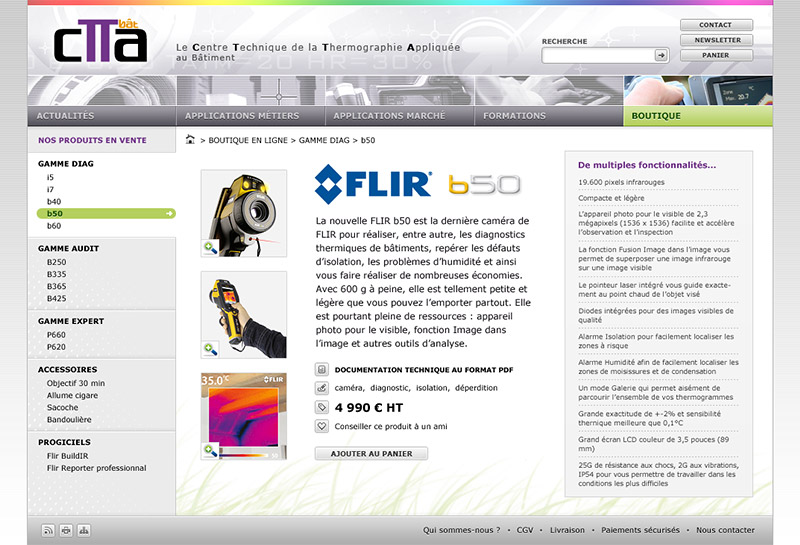The height and width of the screenshot is (545, 800).
Task: Zoom the thermal image thumbnail
Action: pyautogui.click(x=210, y=451)
